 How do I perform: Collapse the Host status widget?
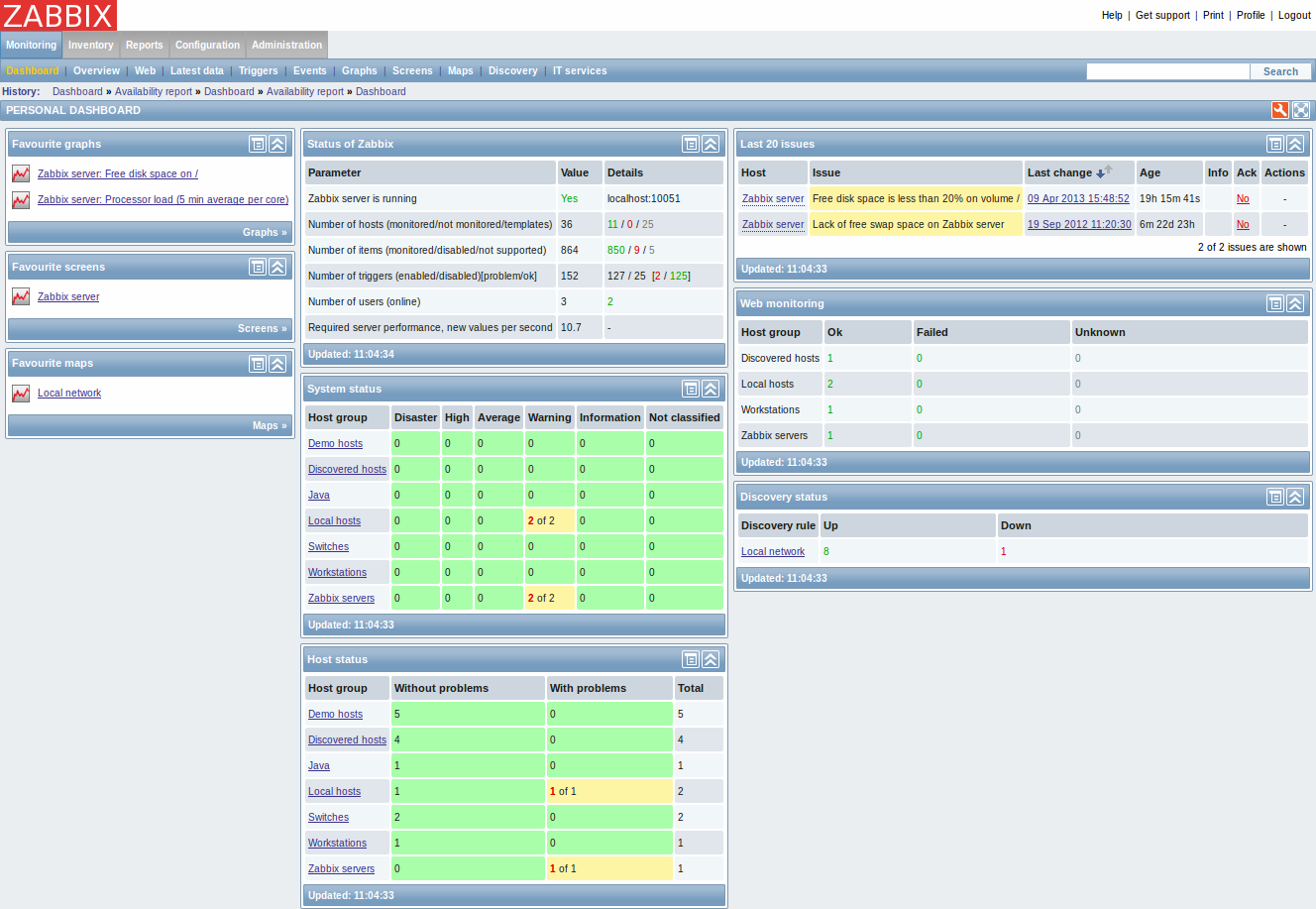coord(711,659)
